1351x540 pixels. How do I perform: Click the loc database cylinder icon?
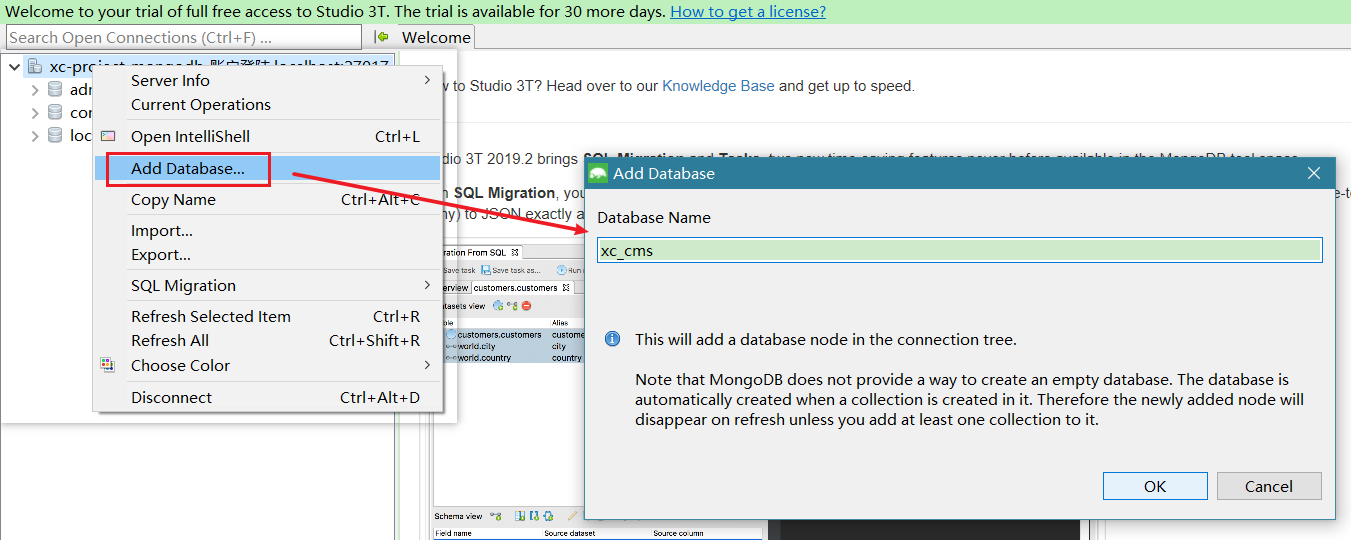55,135
